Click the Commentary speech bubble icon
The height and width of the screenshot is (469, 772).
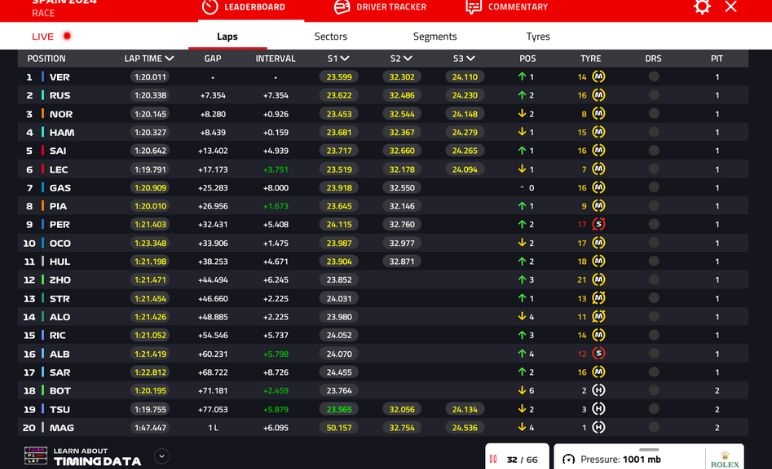pos(473,7)
